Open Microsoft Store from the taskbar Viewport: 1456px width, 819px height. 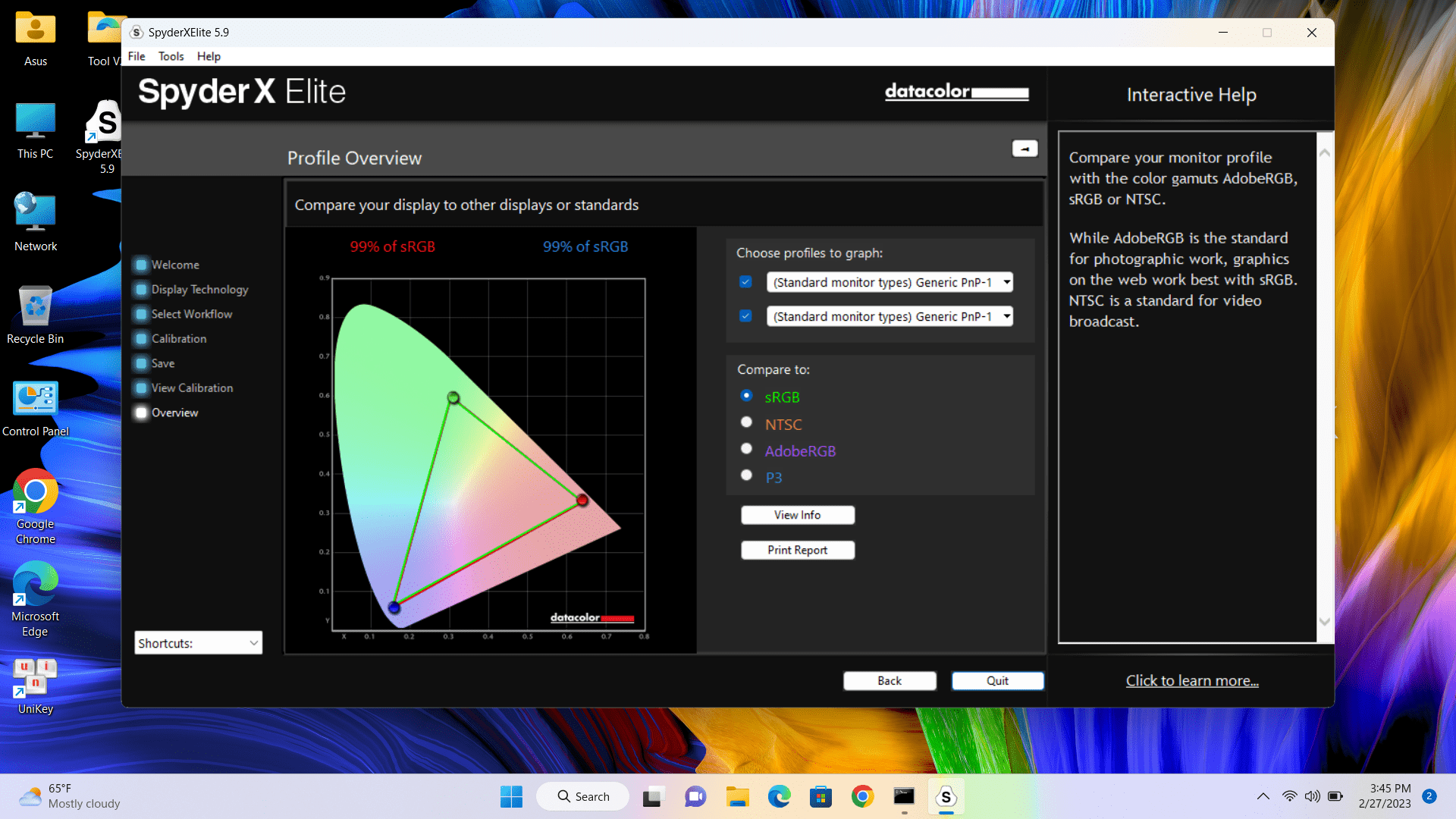tap(821, 796)
